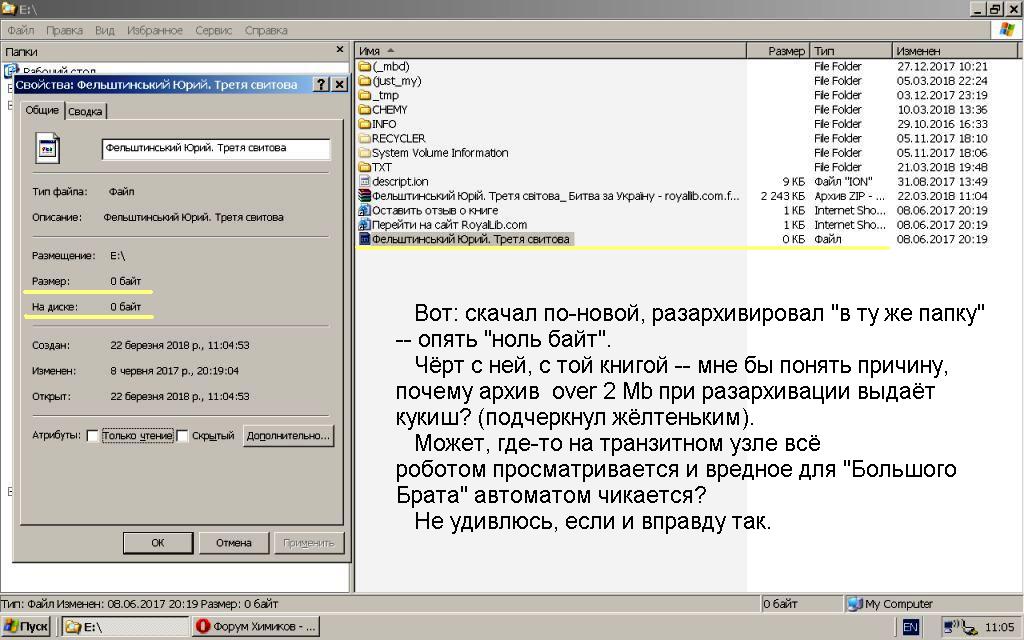Click the 'Дополнительно...' button
Viewport: 1024px width, 640px height.
[288, 436]
